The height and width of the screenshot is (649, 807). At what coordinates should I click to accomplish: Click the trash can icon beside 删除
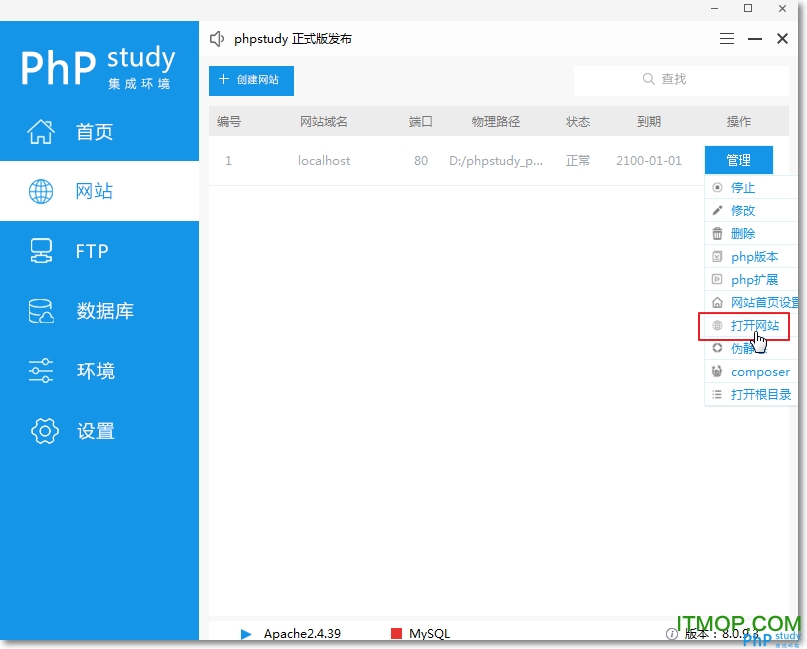717,233
